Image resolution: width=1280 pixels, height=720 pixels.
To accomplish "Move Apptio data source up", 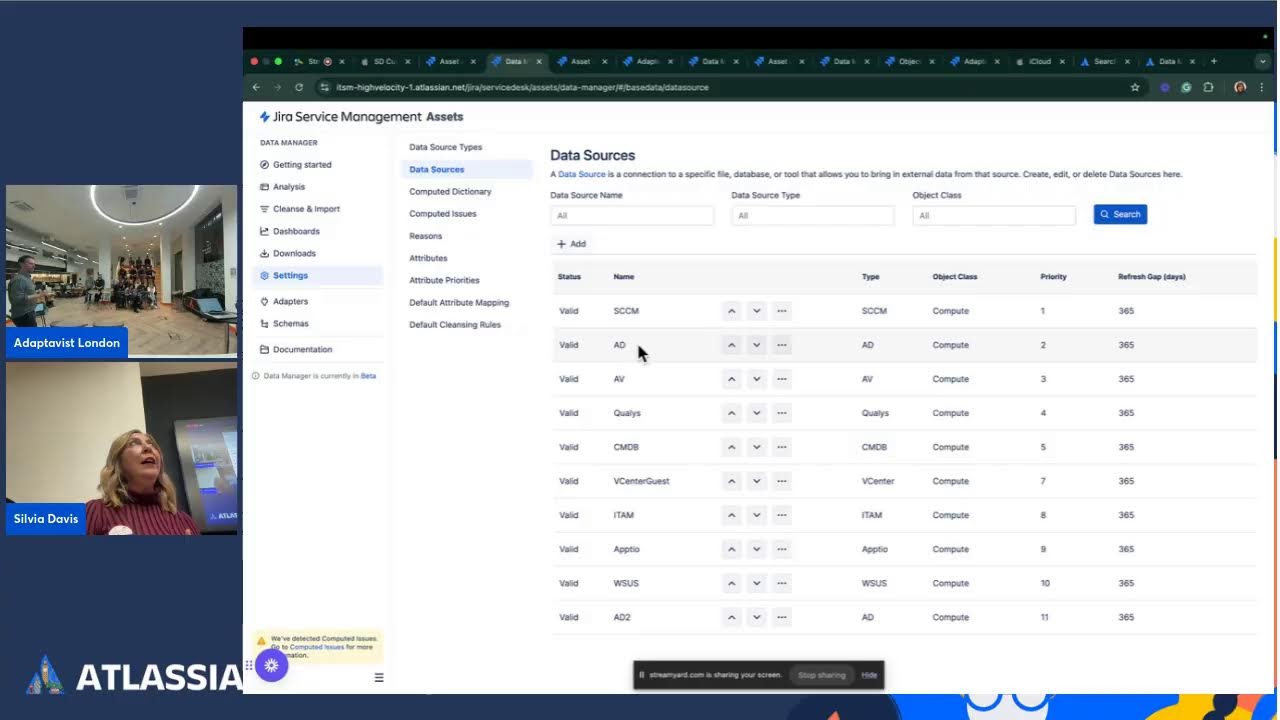I will click(731, 549).
